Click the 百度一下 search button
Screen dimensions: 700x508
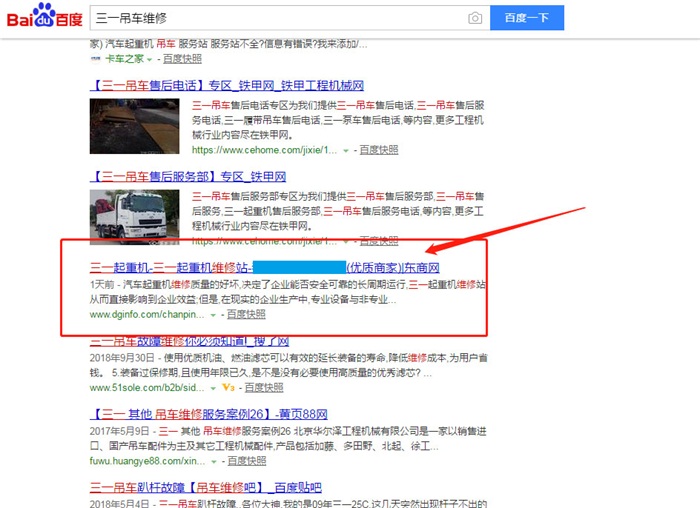527,18
